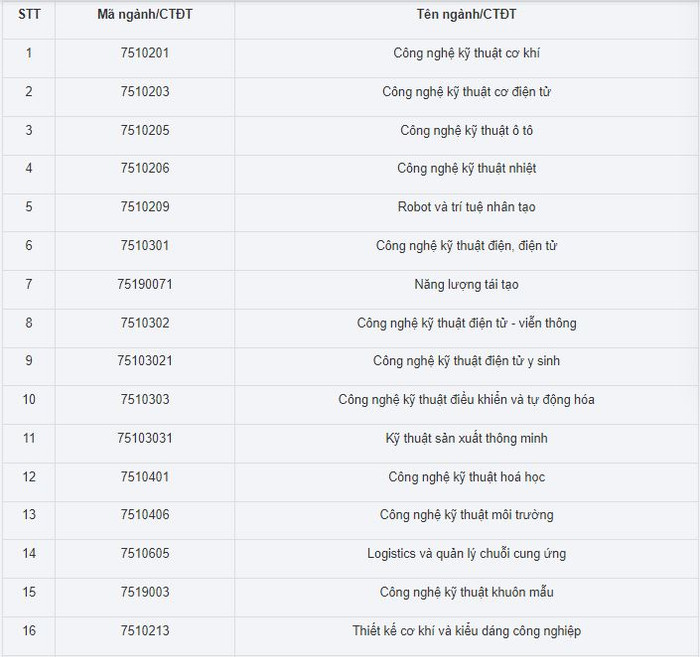Viewport: 700px width, 657px height.
Task: Select Kỹ thuật sản xuất thông minh
Action: coord(466,438)
